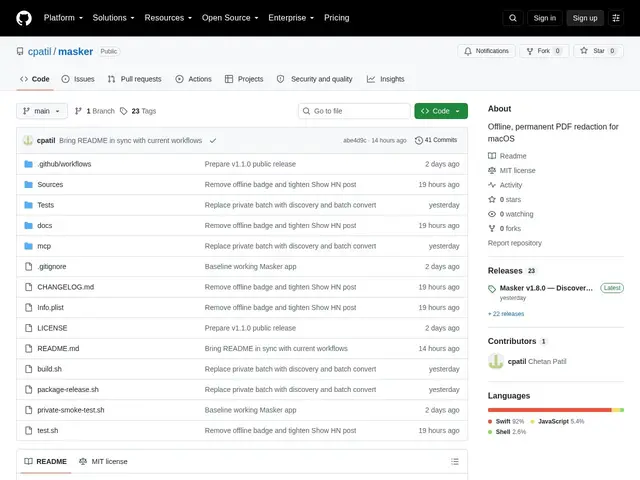Click the Shell 2.6% language link
640x480 pixels.
[x=507, y=432]
